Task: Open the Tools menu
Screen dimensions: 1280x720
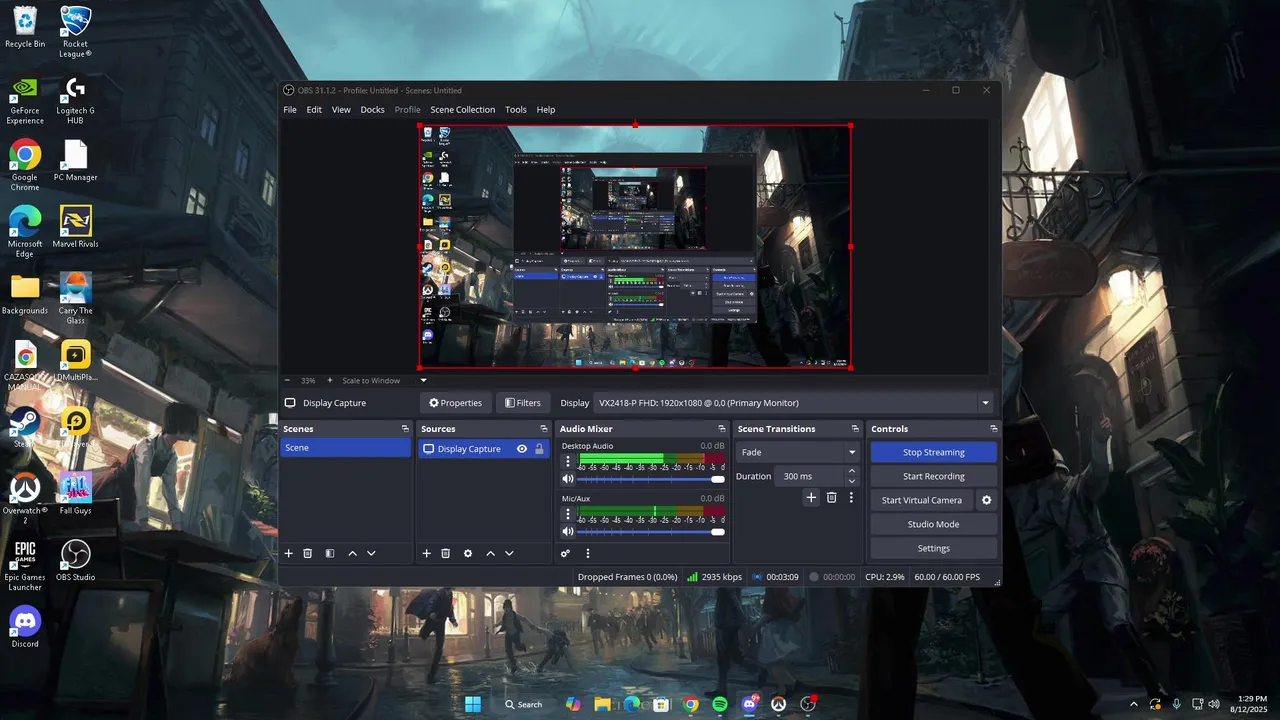Action: pos(515,110)
